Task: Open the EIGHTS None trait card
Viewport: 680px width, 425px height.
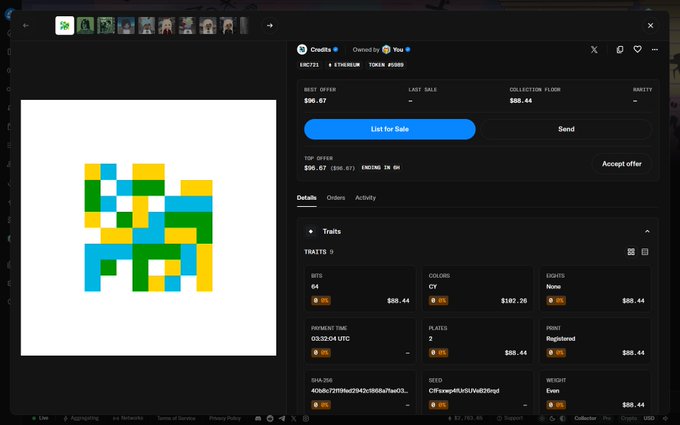Action: tap(595, 289)
